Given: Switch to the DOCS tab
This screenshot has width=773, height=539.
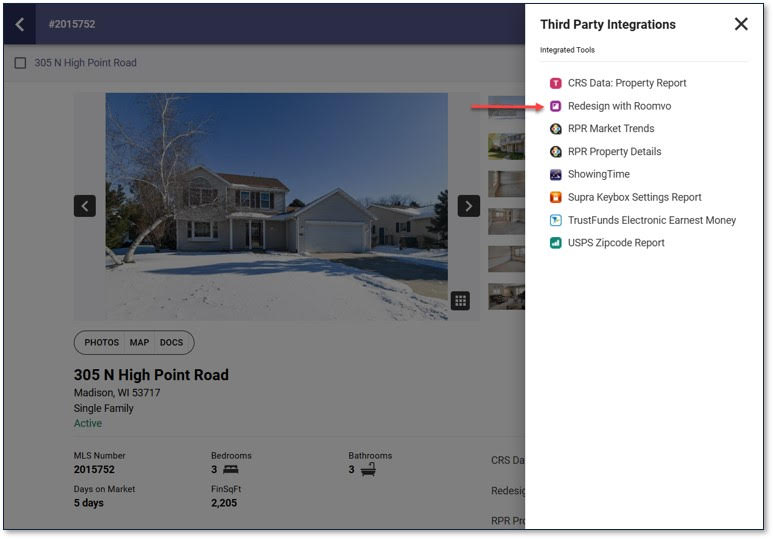Looking at the screenshot, I should (x=171, y=343).
